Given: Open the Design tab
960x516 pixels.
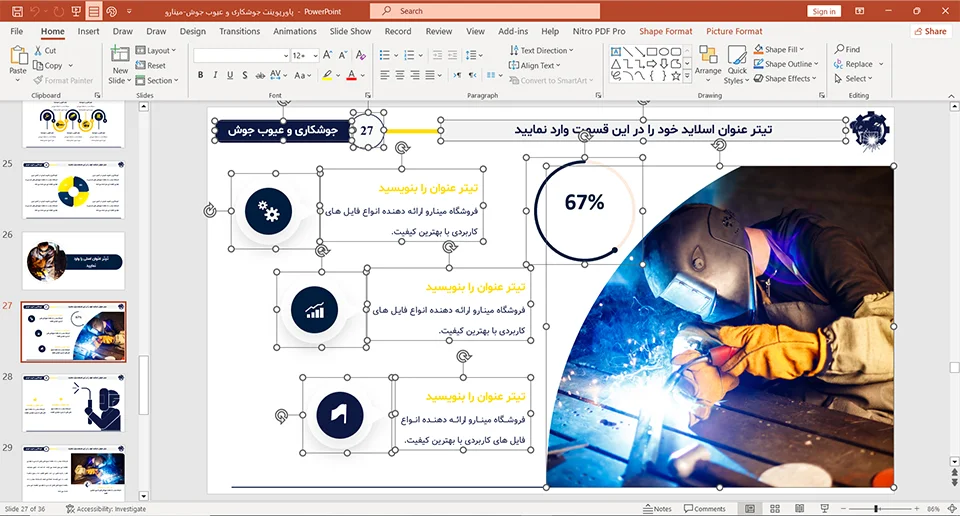Looking at the screenshot, I should 193,31.
